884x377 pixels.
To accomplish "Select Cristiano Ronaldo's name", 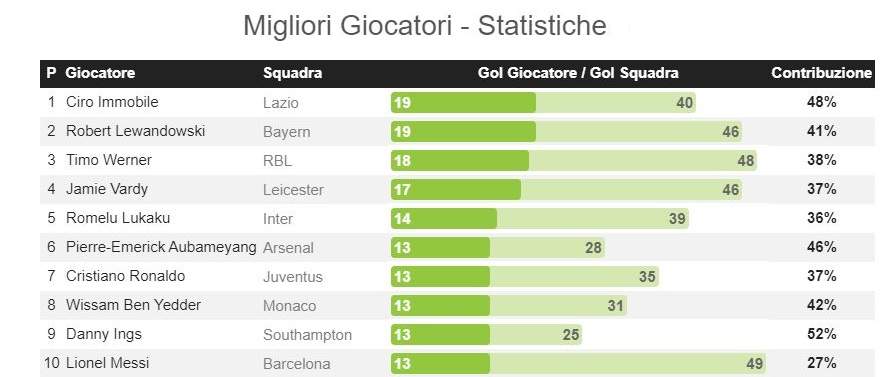I will (126, 276).
